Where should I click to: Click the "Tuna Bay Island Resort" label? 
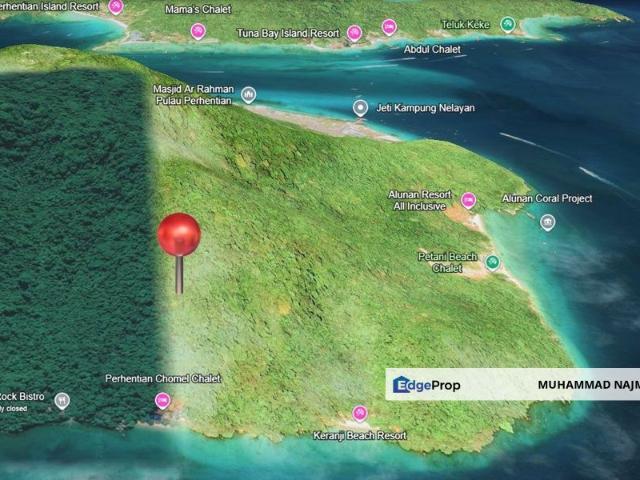coord(288,33)
